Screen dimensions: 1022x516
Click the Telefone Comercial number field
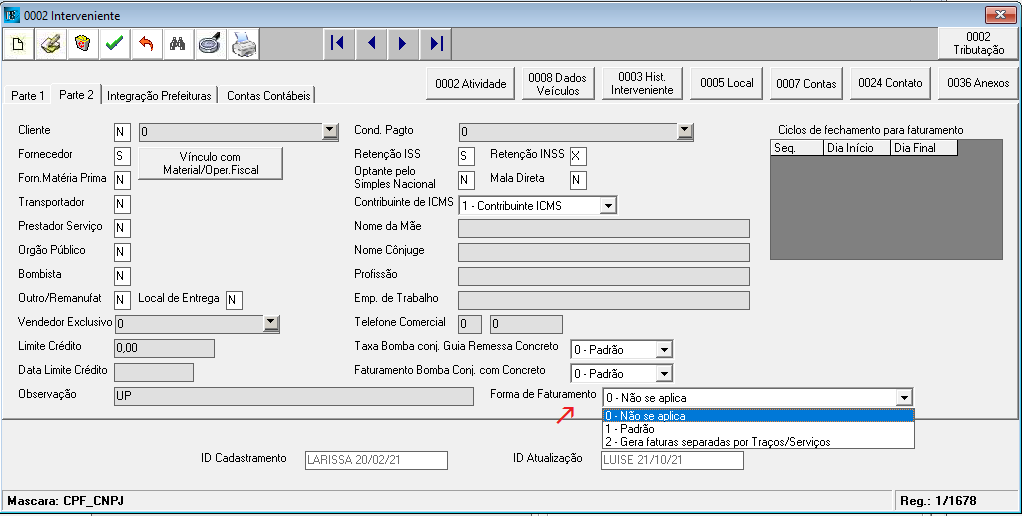point(526,324)
